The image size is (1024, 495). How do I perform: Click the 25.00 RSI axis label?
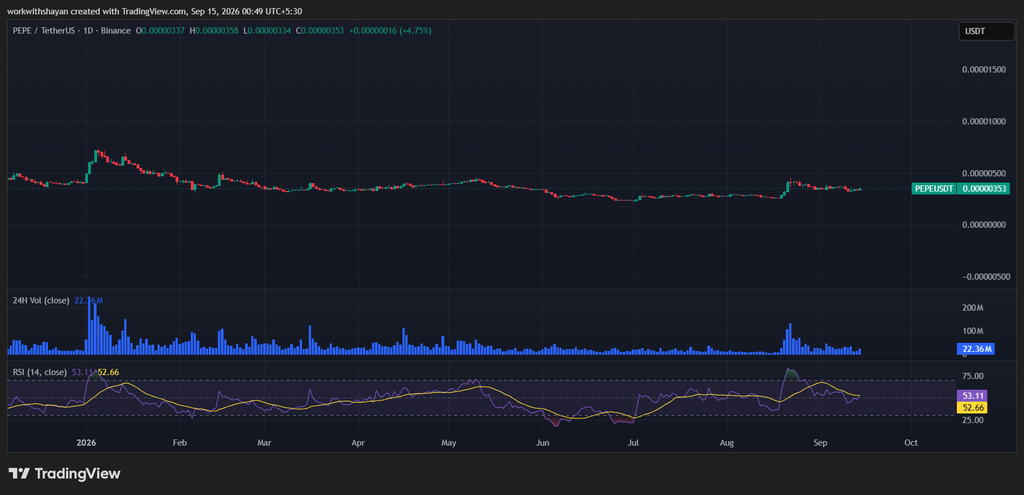pos(974,420)
